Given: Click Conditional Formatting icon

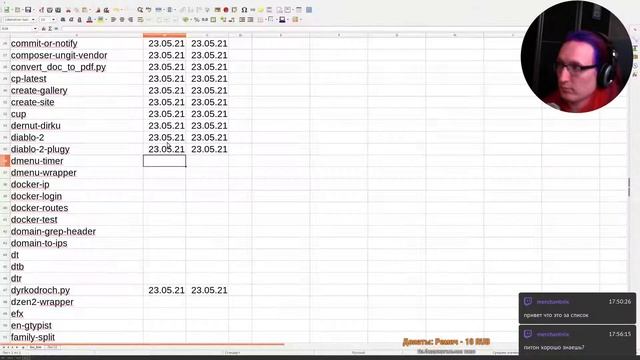Looking at the screenshot, I should tap(296, 20).
